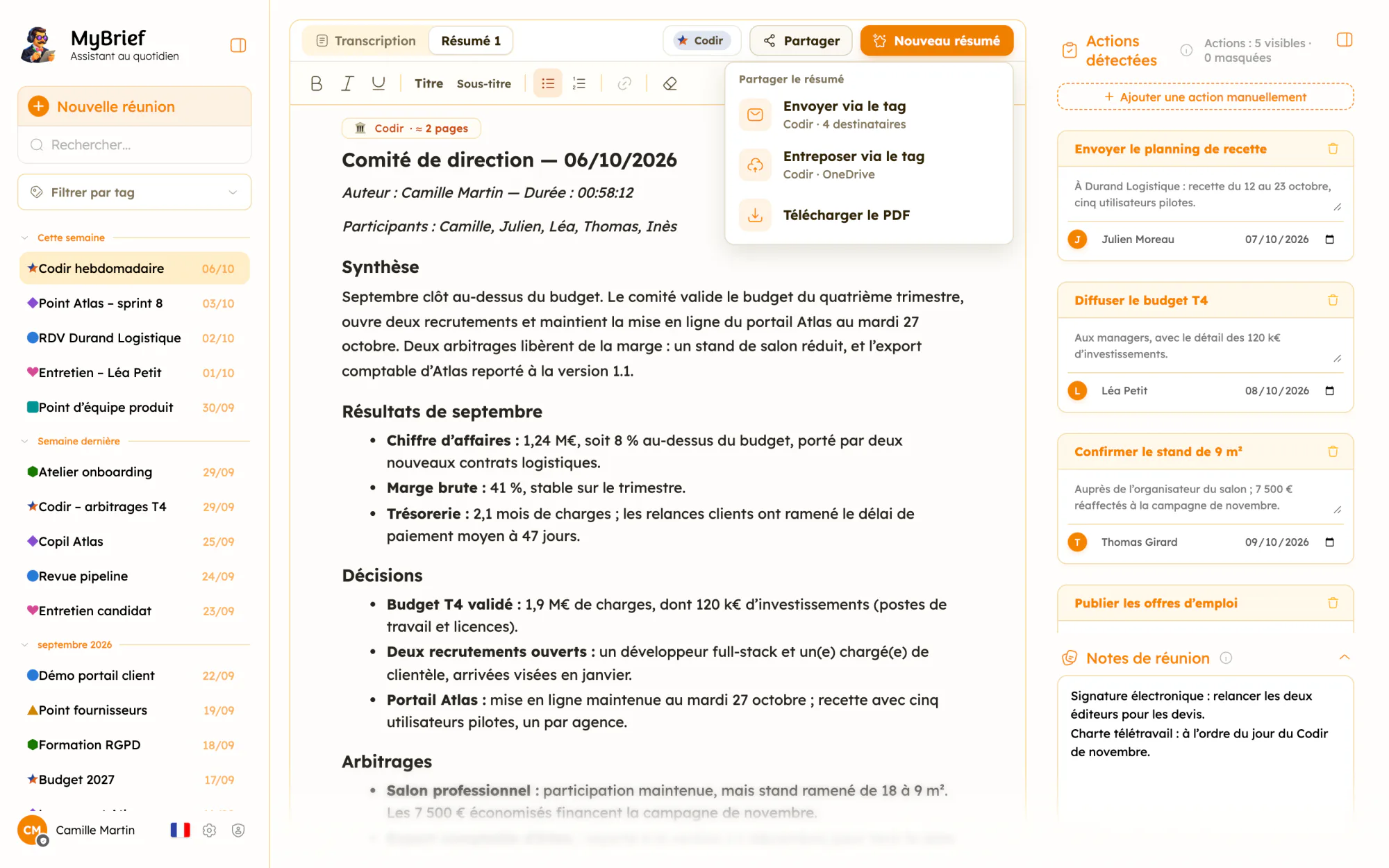Screen dimensions: 1389x868
Task: Open the date picker for Julien Moreau
Action: point(1330,240)
